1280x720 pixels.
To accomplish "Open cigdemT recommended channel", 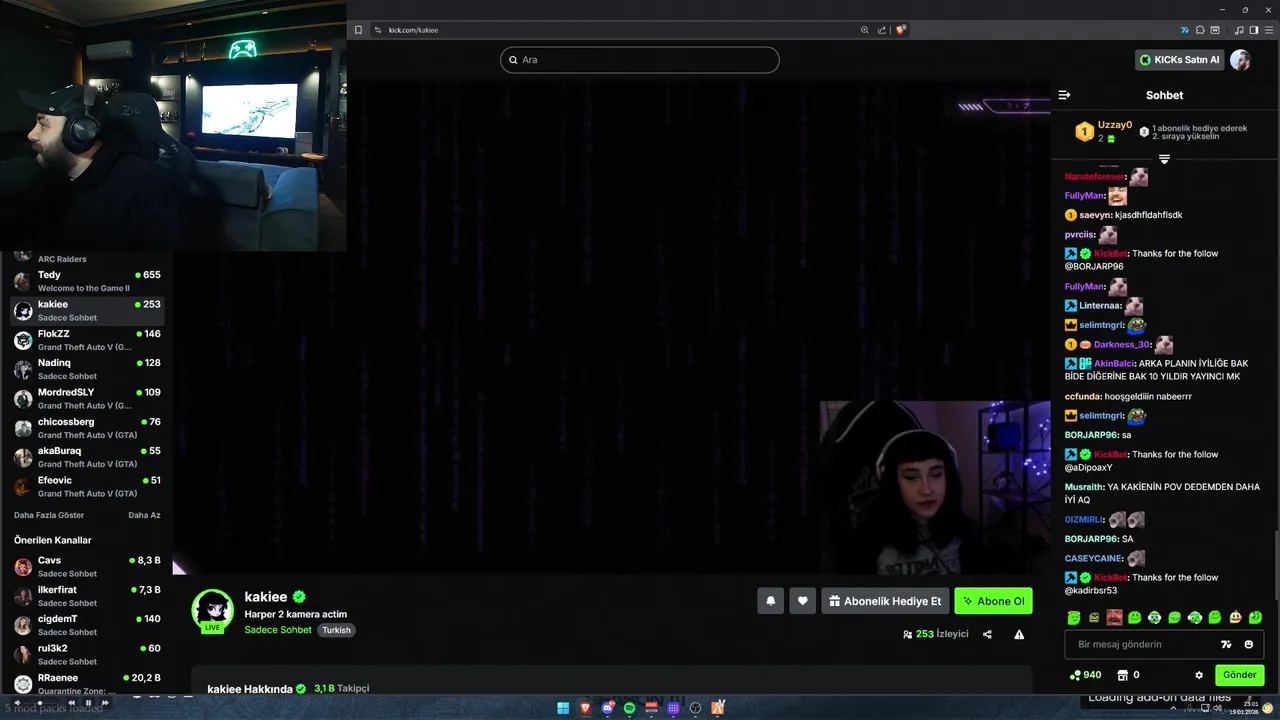I will [88, 625].
